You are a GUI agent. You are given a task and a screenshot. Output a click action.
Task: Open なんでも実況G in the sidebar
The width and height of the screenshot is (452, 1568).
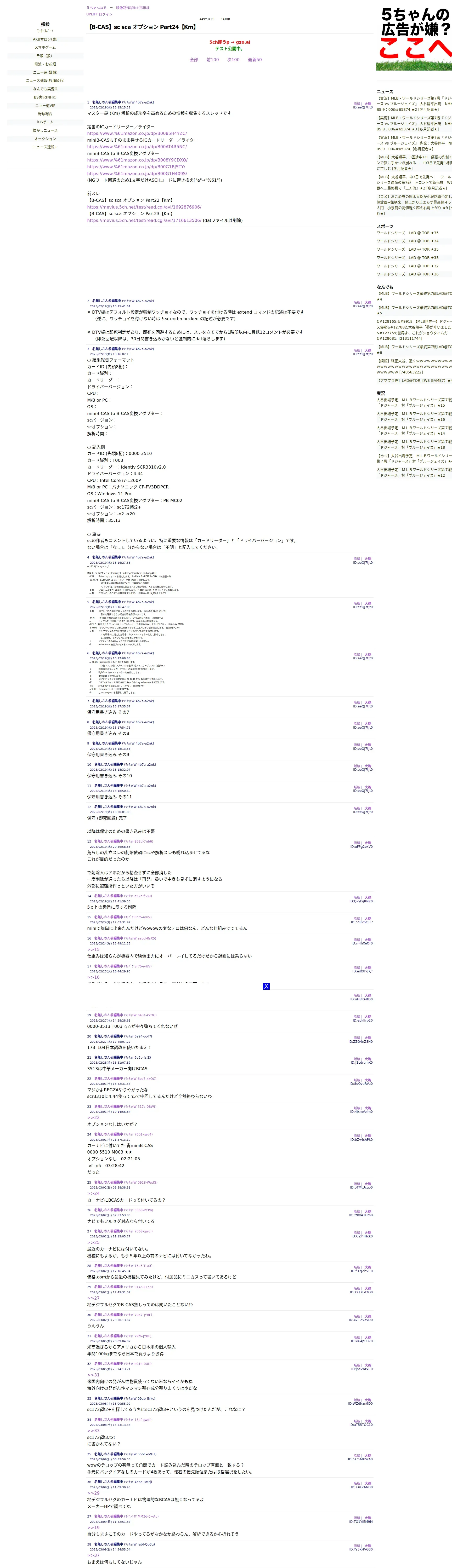[45, 89]
